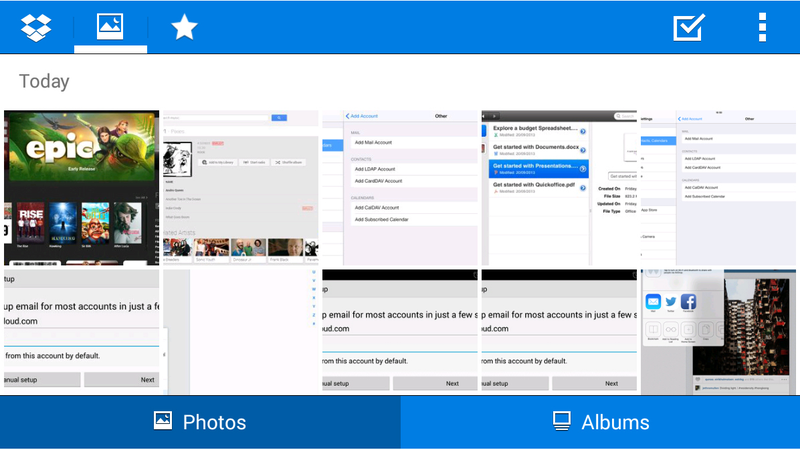800x450 pixels.
Task: Open the Epic movie store thumbnail
Action: click(x=82, y=188)
